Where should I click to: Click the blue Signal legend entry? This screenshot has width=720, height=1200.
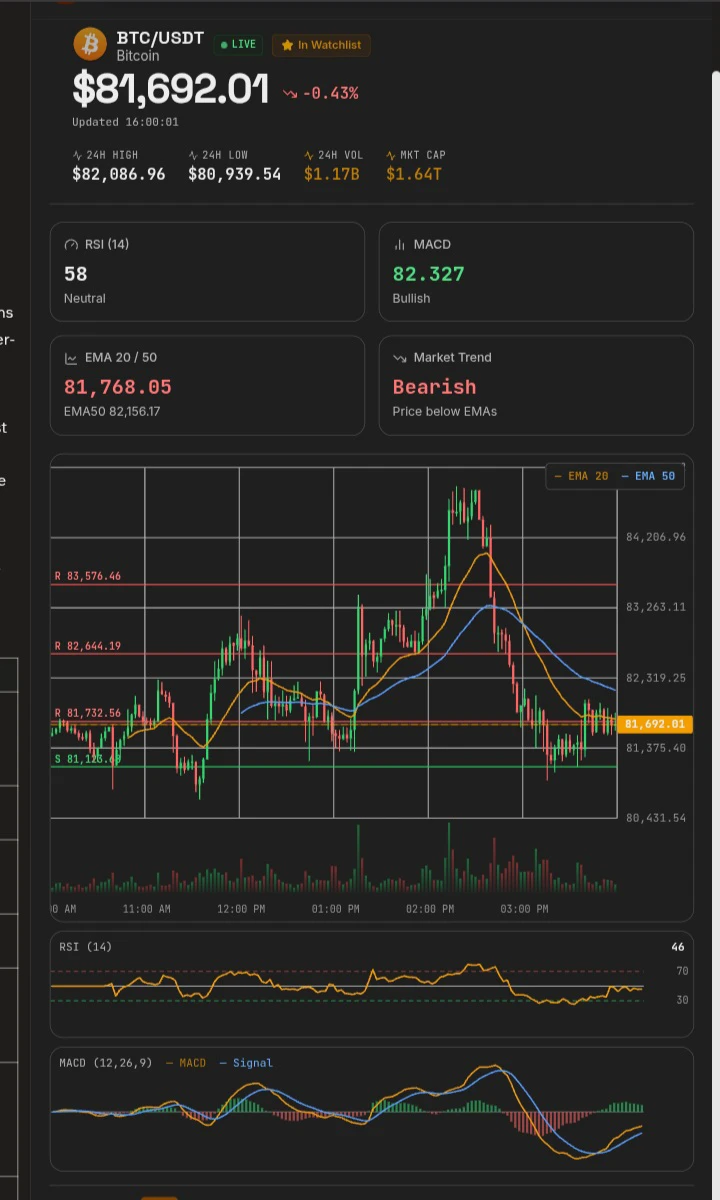point(246,1063)
